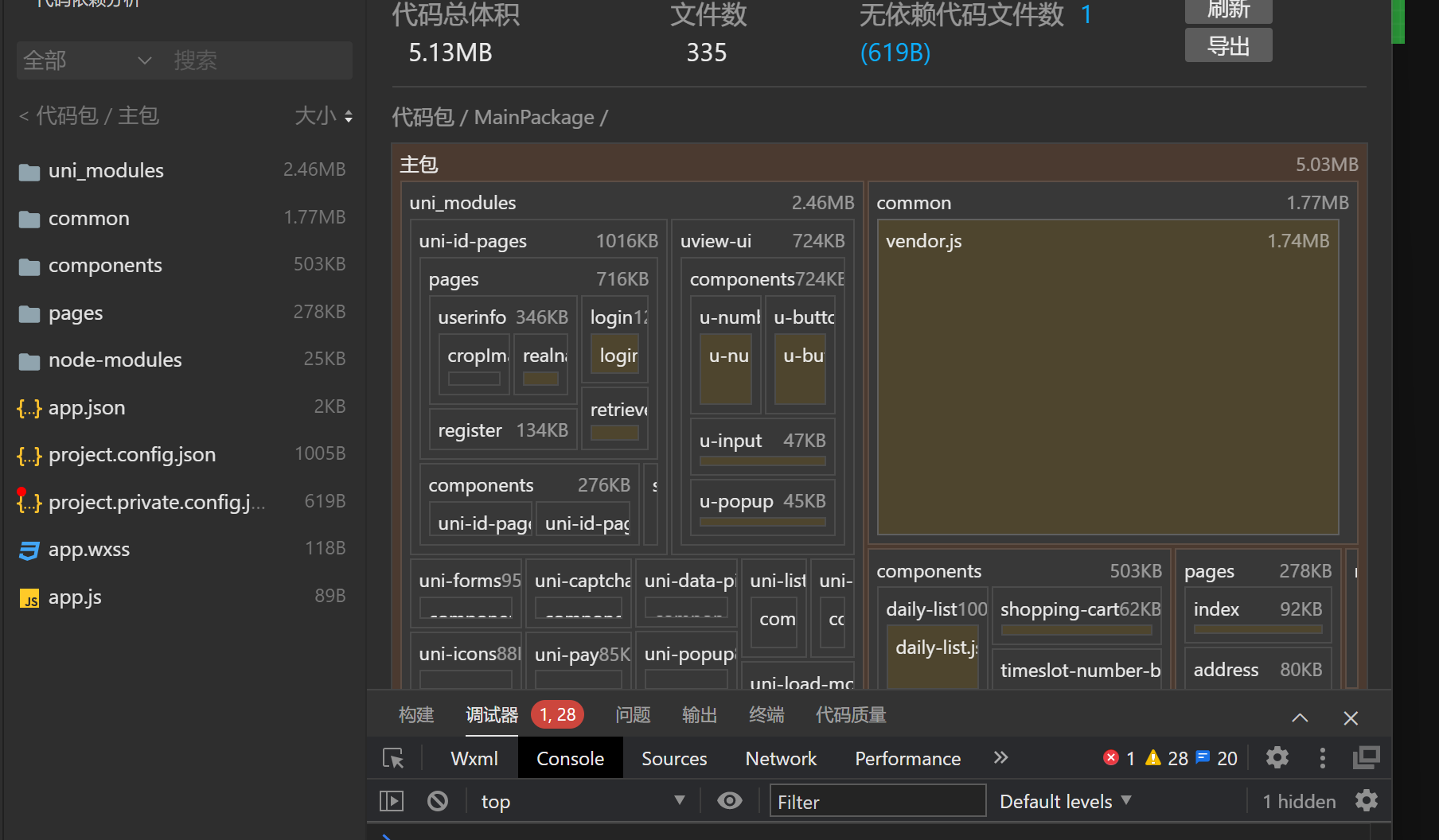The width and height of the screenshot is (1439, 840).
Task: Switch to the 终端 tab
Action: [x=766, y=715]
